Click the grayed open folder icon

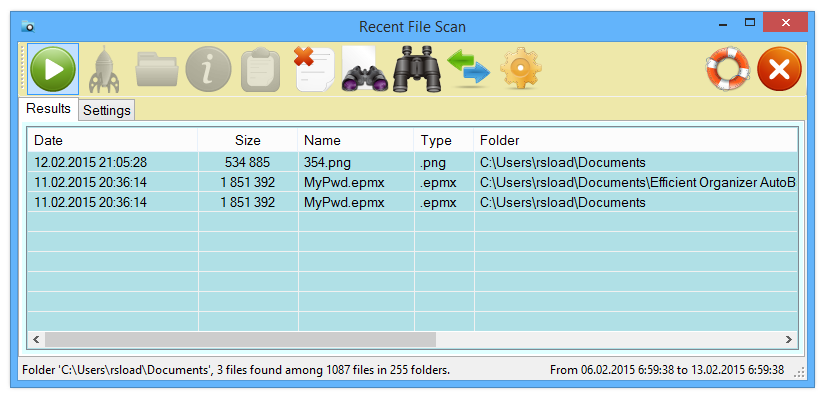point(157,69)
